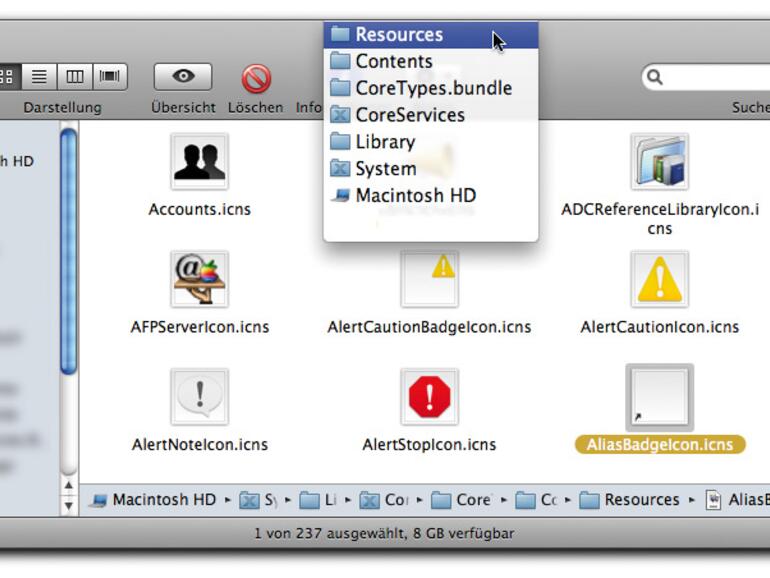
Task: Choose System in the path popup menu
Action: [431, 168]
